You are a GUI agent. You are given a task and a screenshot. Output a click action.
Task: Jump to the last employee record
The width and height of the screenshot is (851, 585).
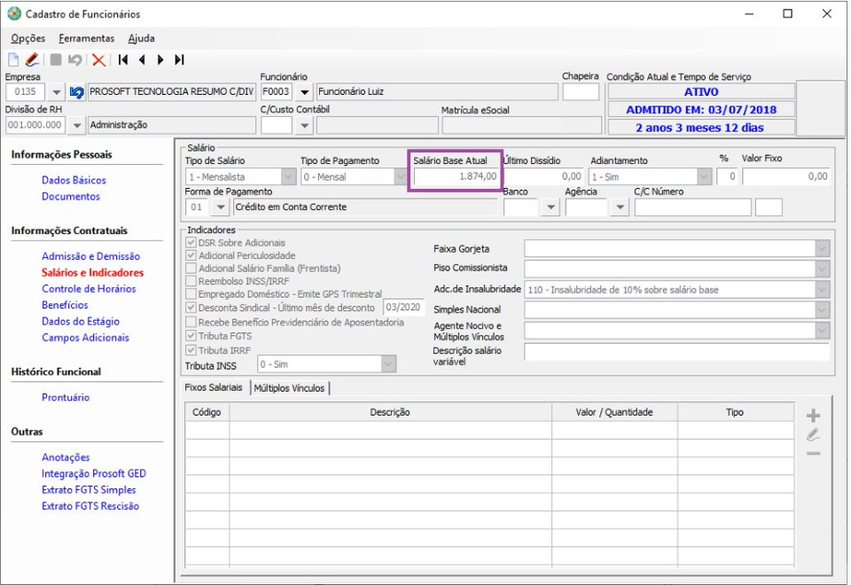179,60
